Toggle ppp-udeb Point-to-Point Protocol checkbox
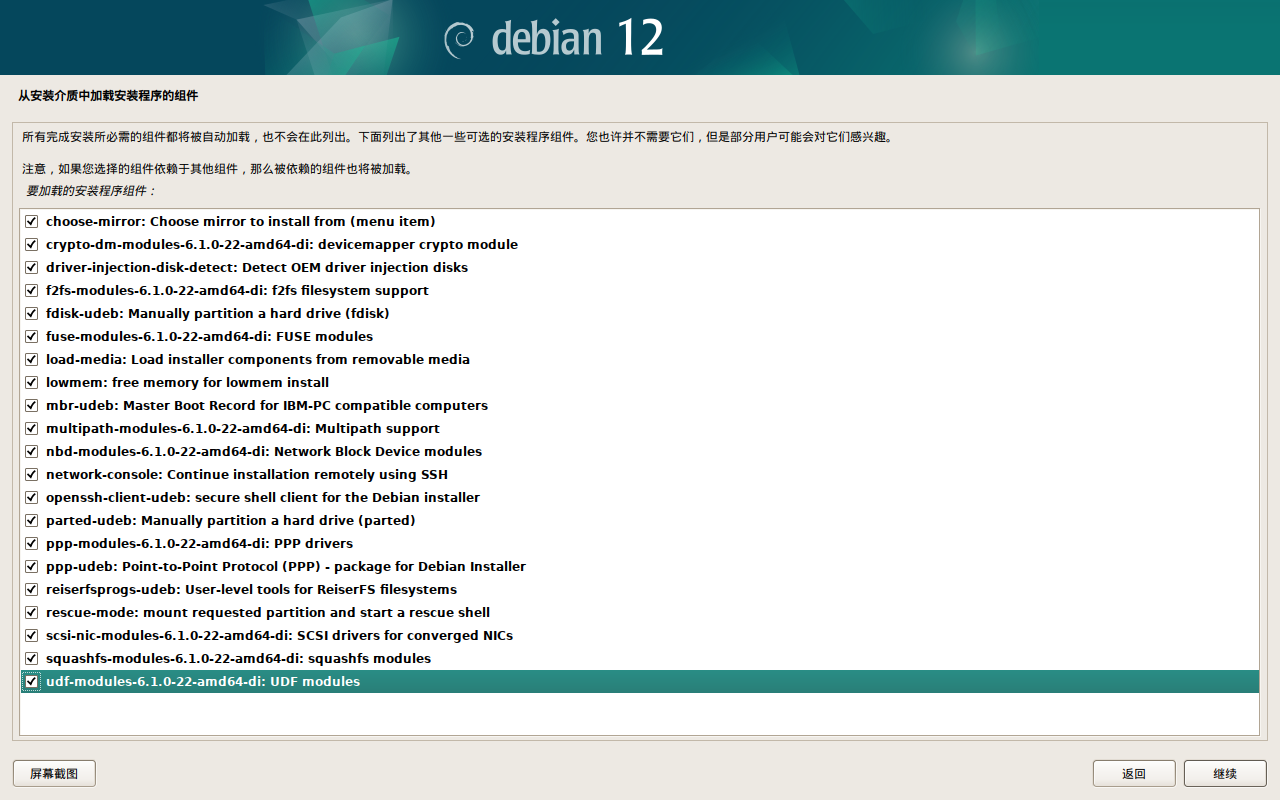The height and width of the screenshot is (800, 1280). coord(32,567)
